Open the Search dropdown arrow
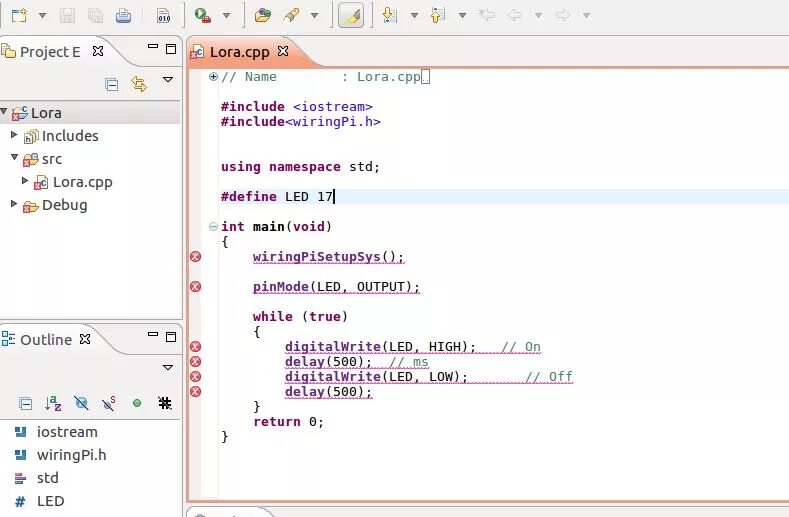Viewport: 789px width, 517px height. pos(314,16)
